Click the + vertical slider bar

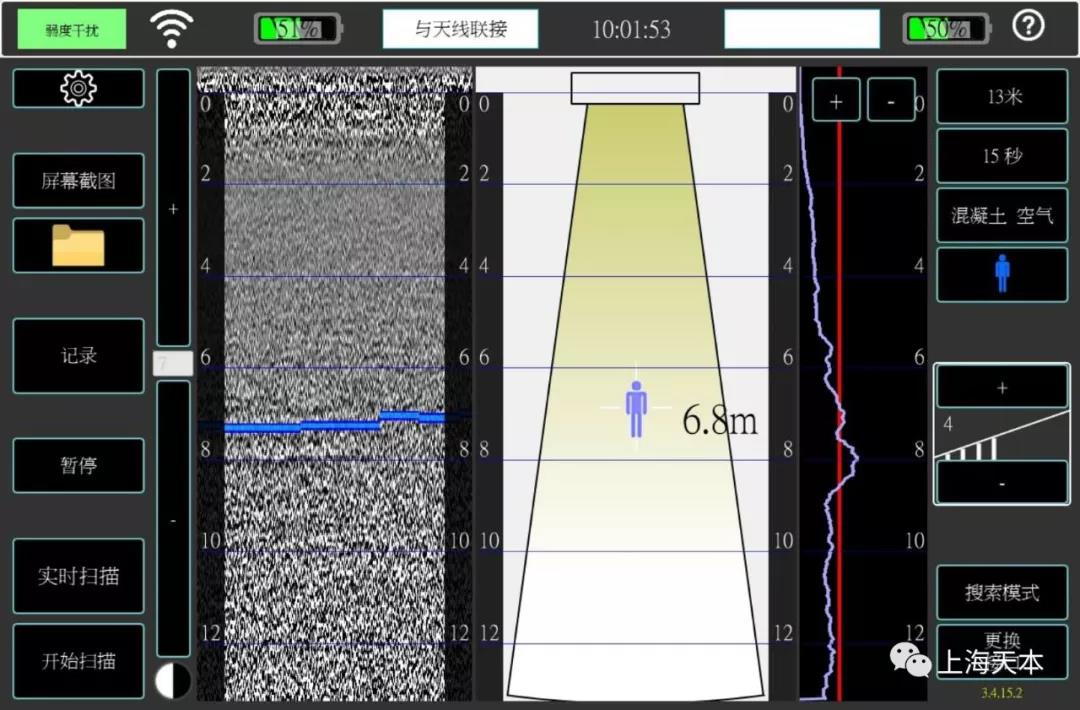click(x=173, y=207)
